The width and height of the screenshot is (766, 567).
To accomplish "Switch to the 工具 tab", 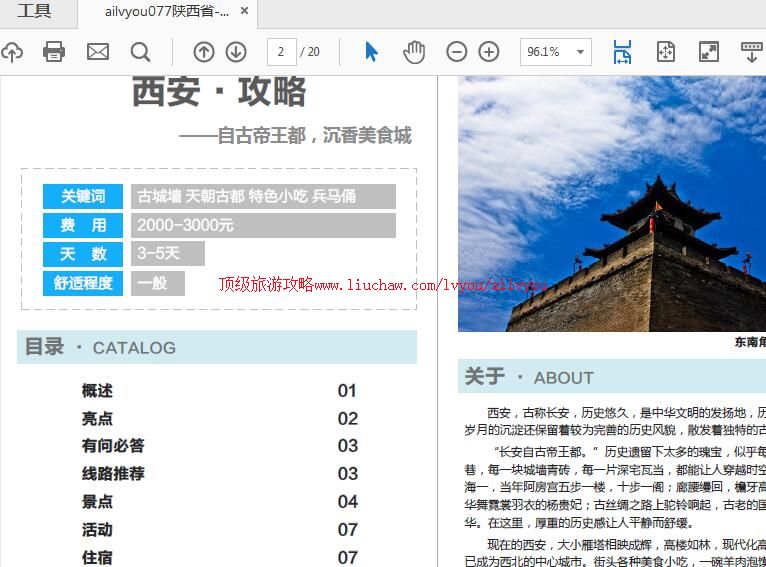I will click(x=34, y=13).
